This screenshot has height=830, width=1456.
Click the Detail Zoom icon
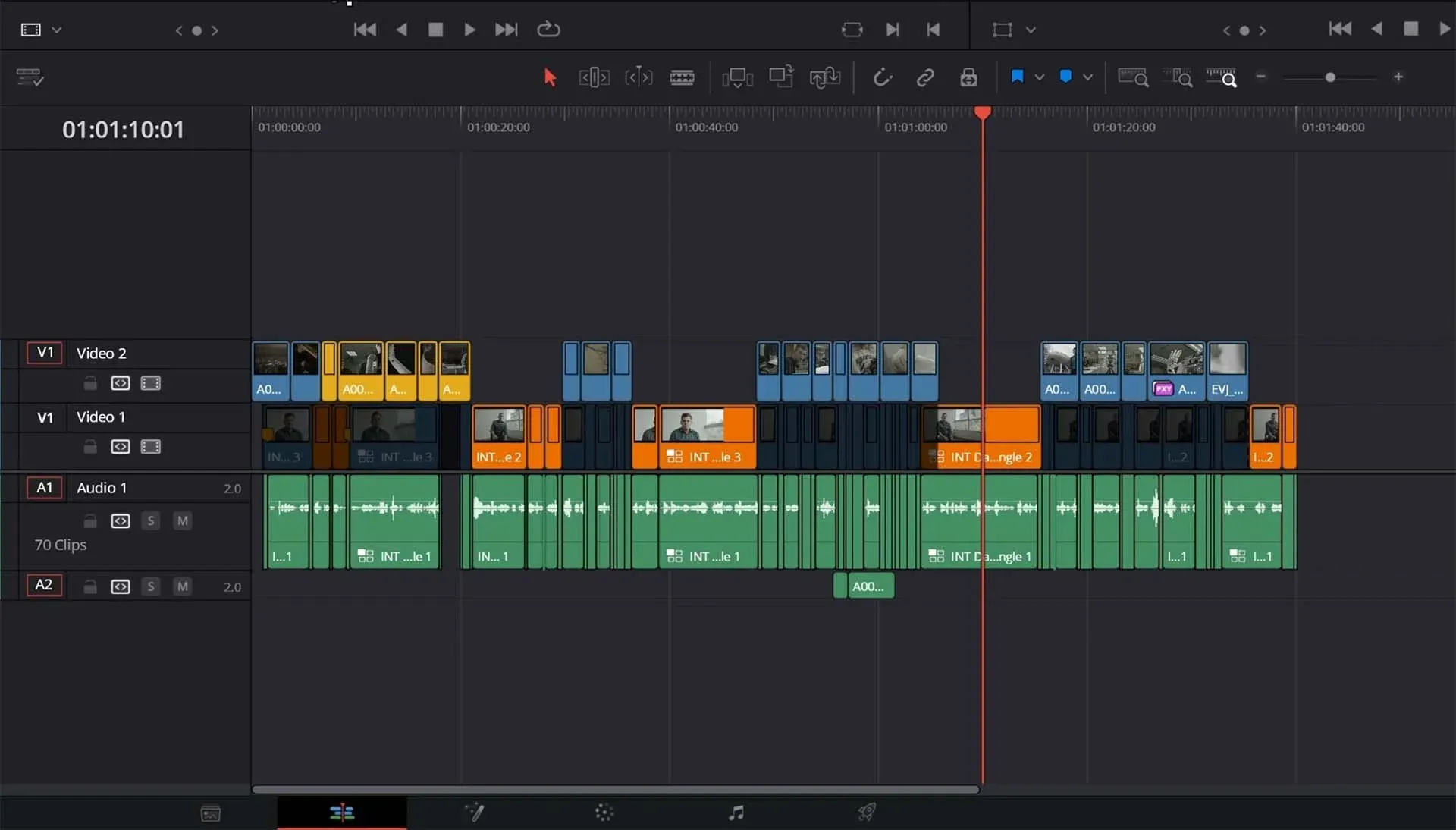point(1178,77)
